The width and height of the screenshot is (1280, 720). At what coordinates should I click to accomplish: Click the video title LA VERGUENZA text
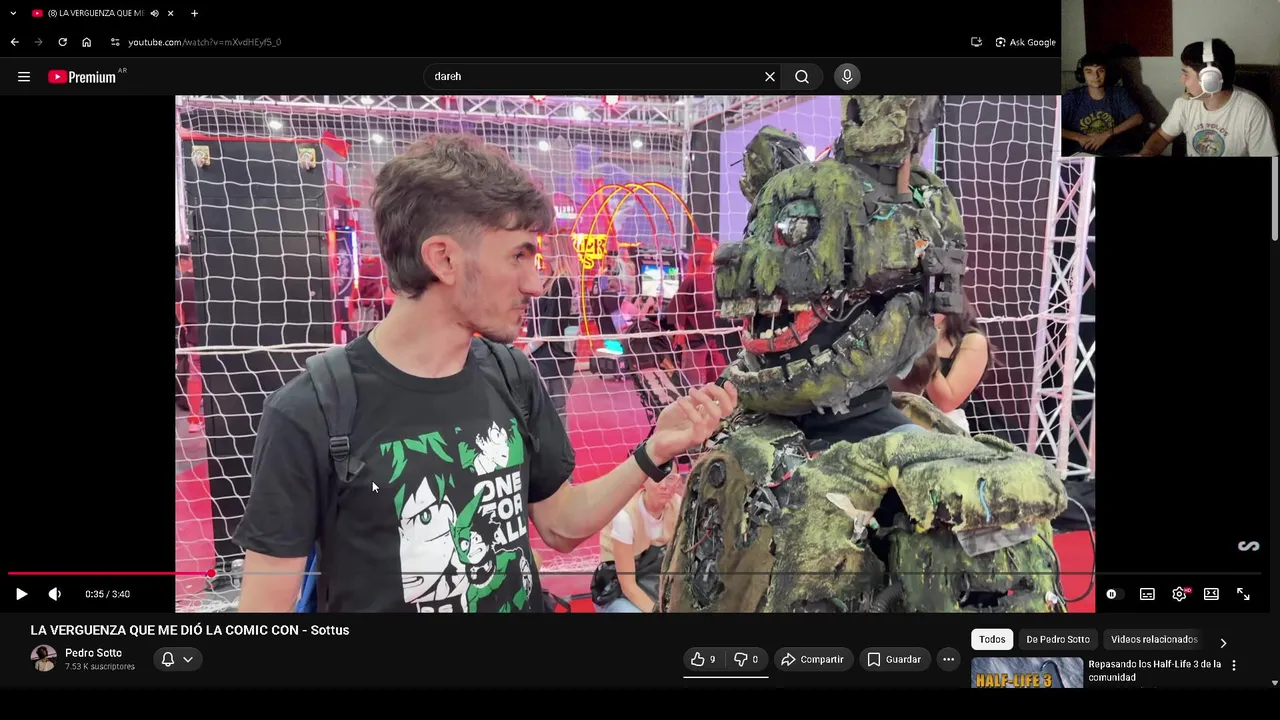(190, 630)
